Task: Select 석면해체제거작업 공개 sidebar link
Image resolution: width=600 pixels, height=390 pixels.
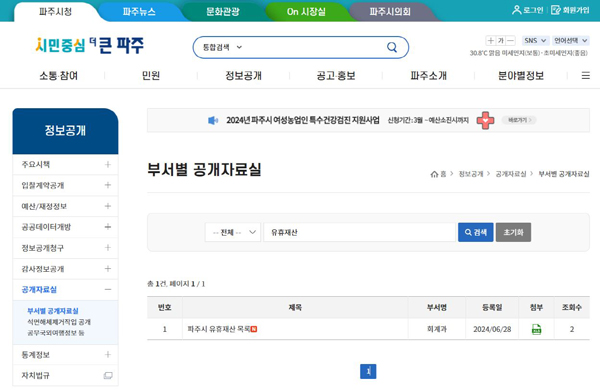Action: (x=59, y=322)
